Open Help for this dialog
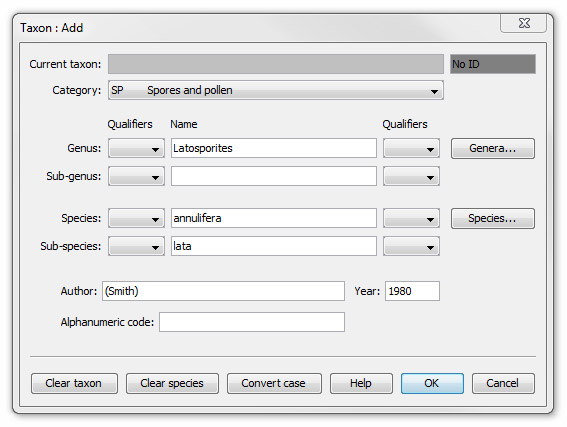The image size is (567, 427). pos(361,383)
